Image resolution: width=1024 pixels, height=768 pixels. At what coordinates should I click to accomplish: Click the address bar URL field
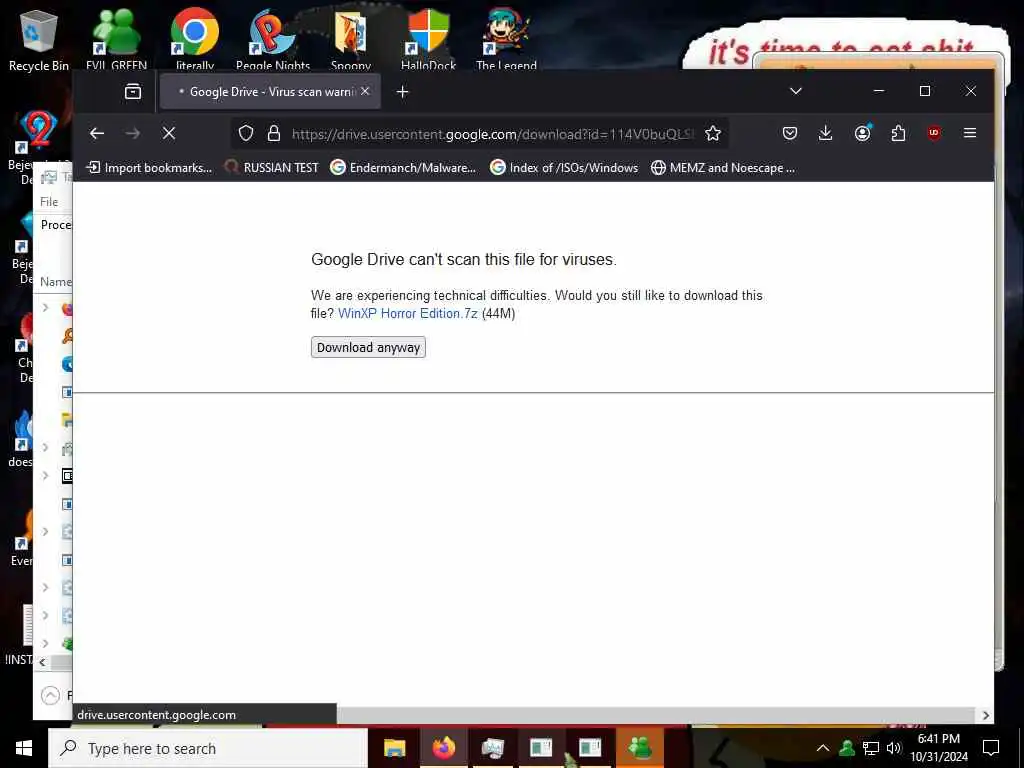point(493,134)
